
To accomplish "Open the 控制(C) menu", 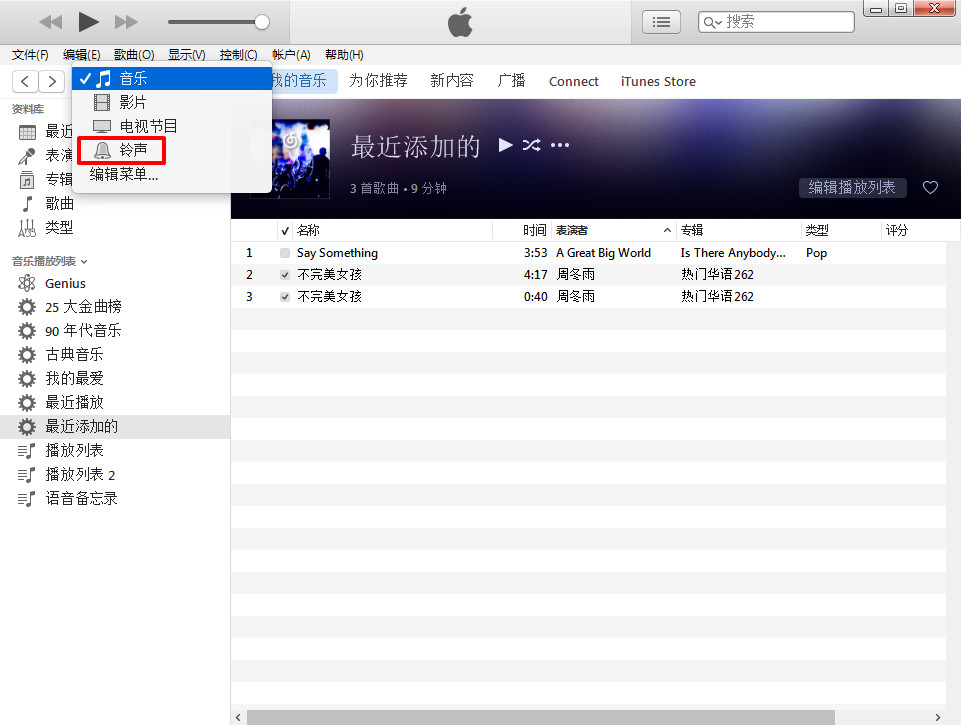I will [x=238, y=55].
